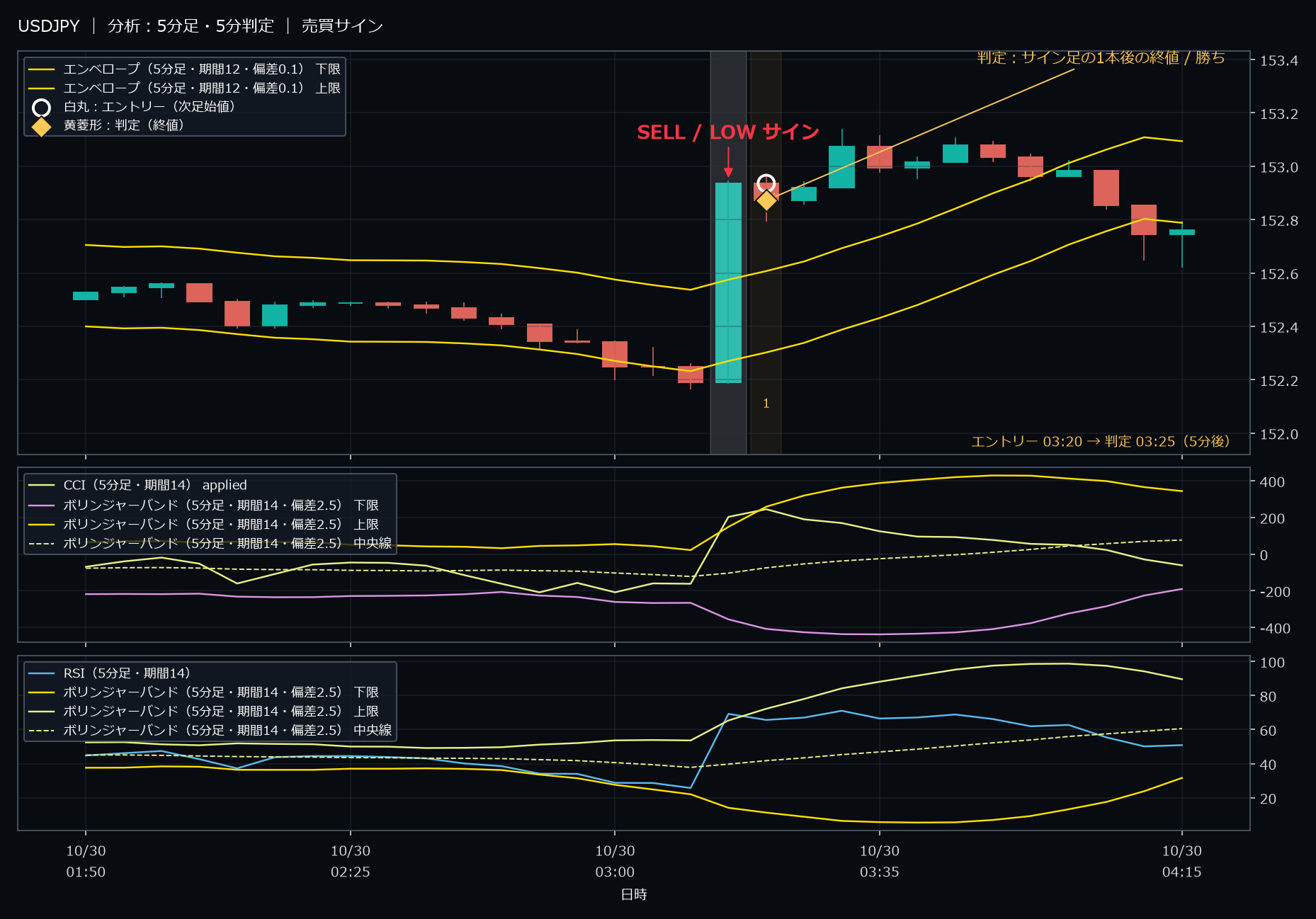Click the "10/30 02:25" time axis label
1316x919 pixels.
point(351,861)
